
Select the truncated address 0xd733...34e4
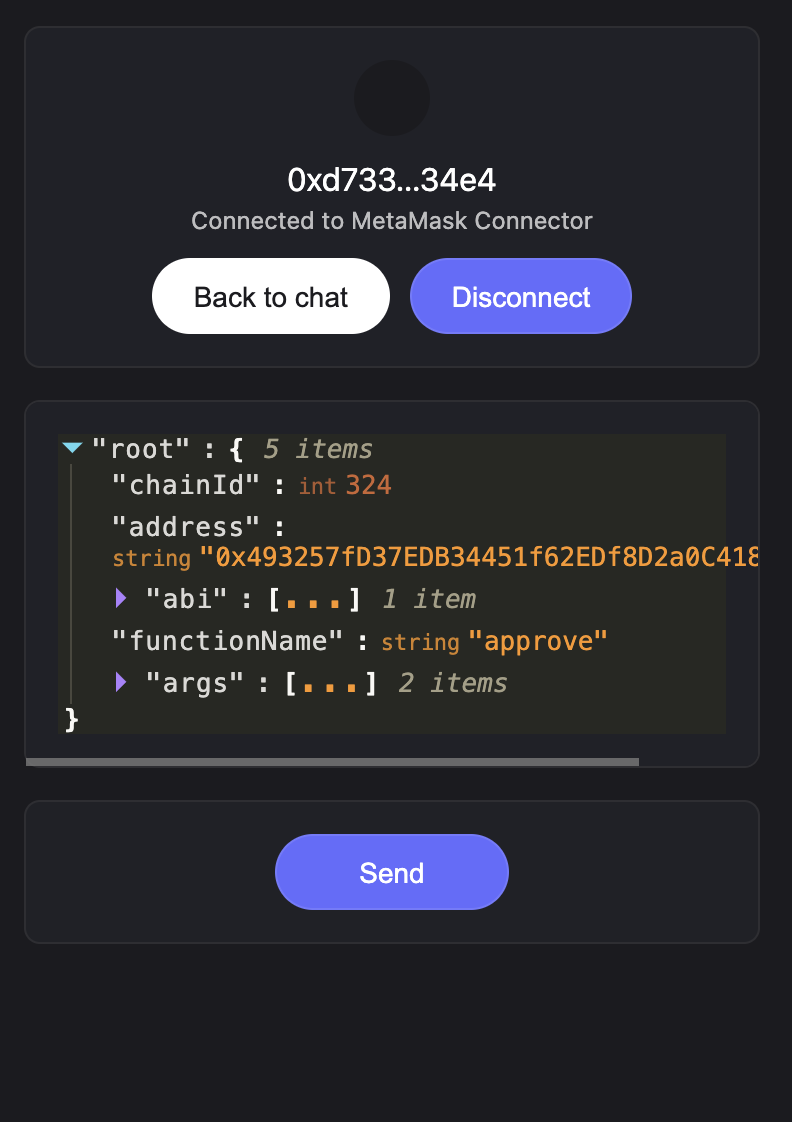click(392, 180)
